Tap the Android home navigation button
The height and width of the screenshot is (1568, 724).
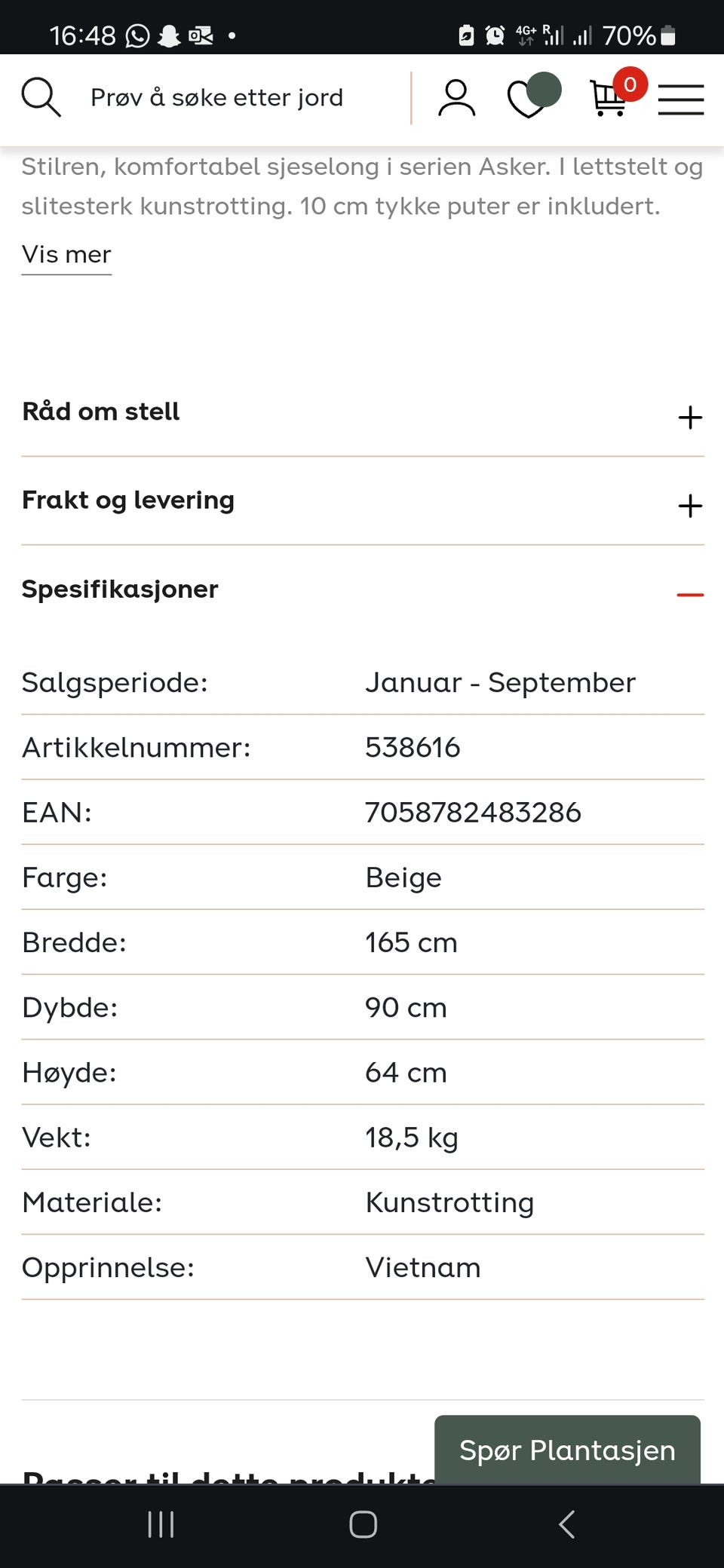click(x=363, y=1524)
